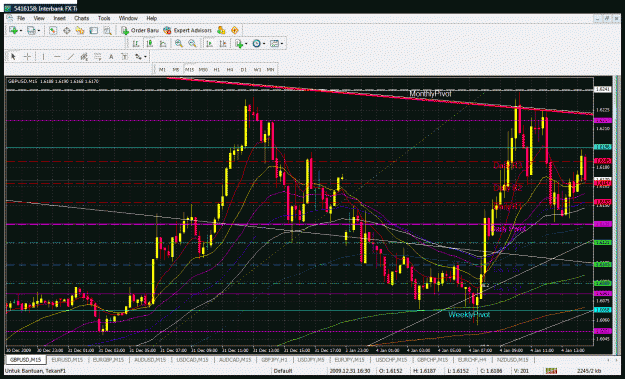
Task: Draw a vertical line tool
Action: pos(43,57)
